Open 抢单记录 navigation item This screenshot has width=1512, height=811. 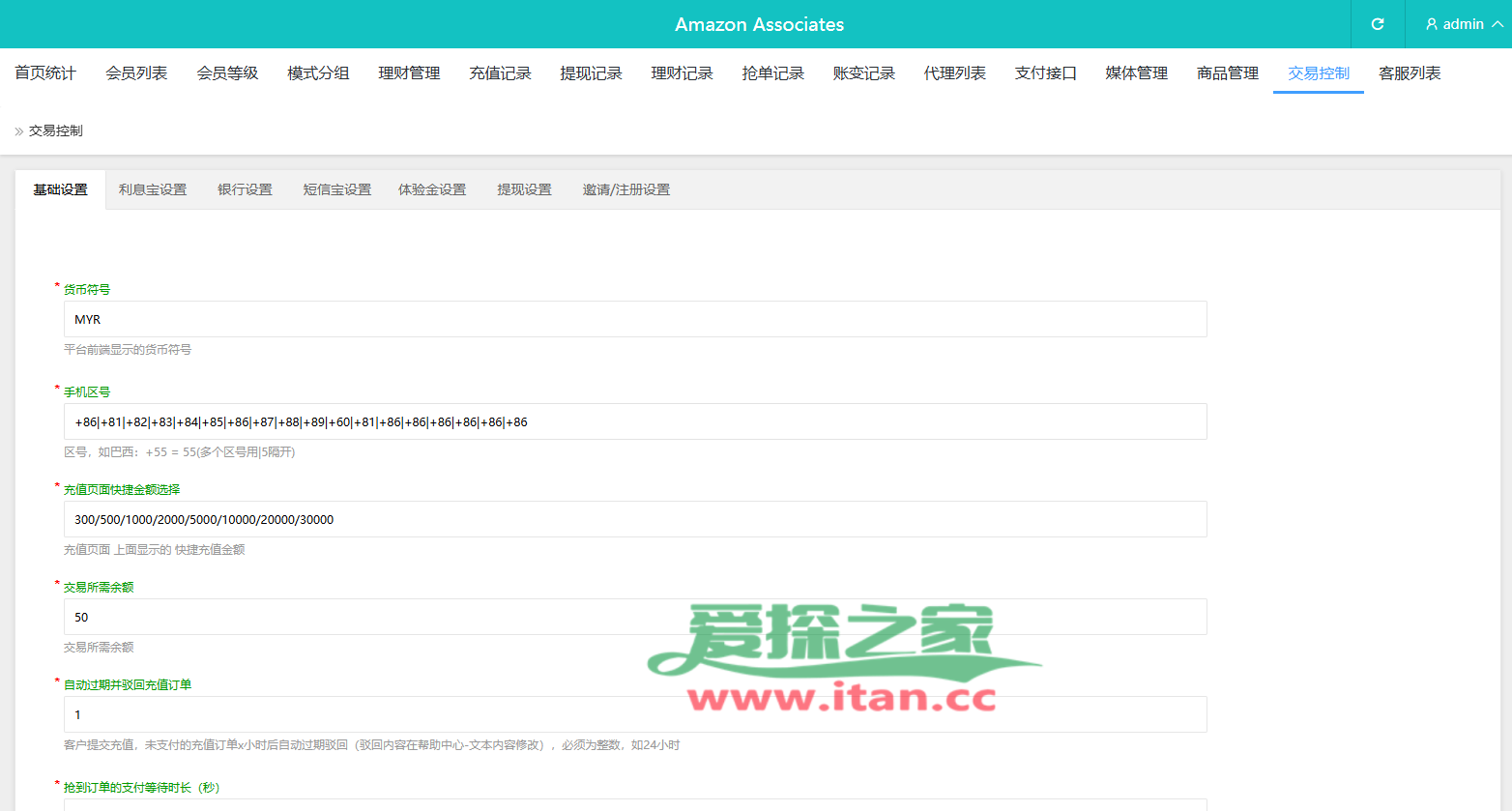[x=772, y=73]
